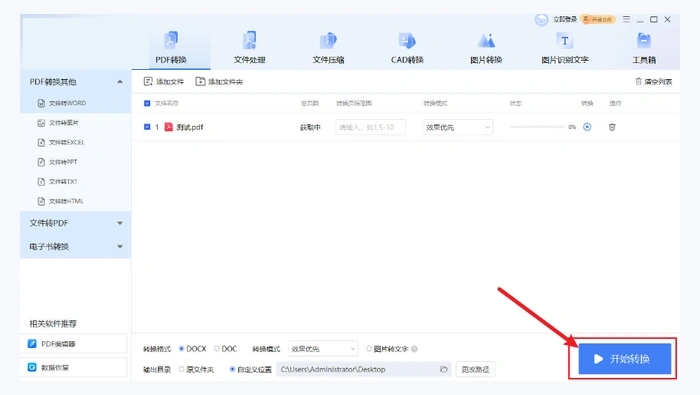Click the 添加文件夹 add folder button

tap(219, 82)
